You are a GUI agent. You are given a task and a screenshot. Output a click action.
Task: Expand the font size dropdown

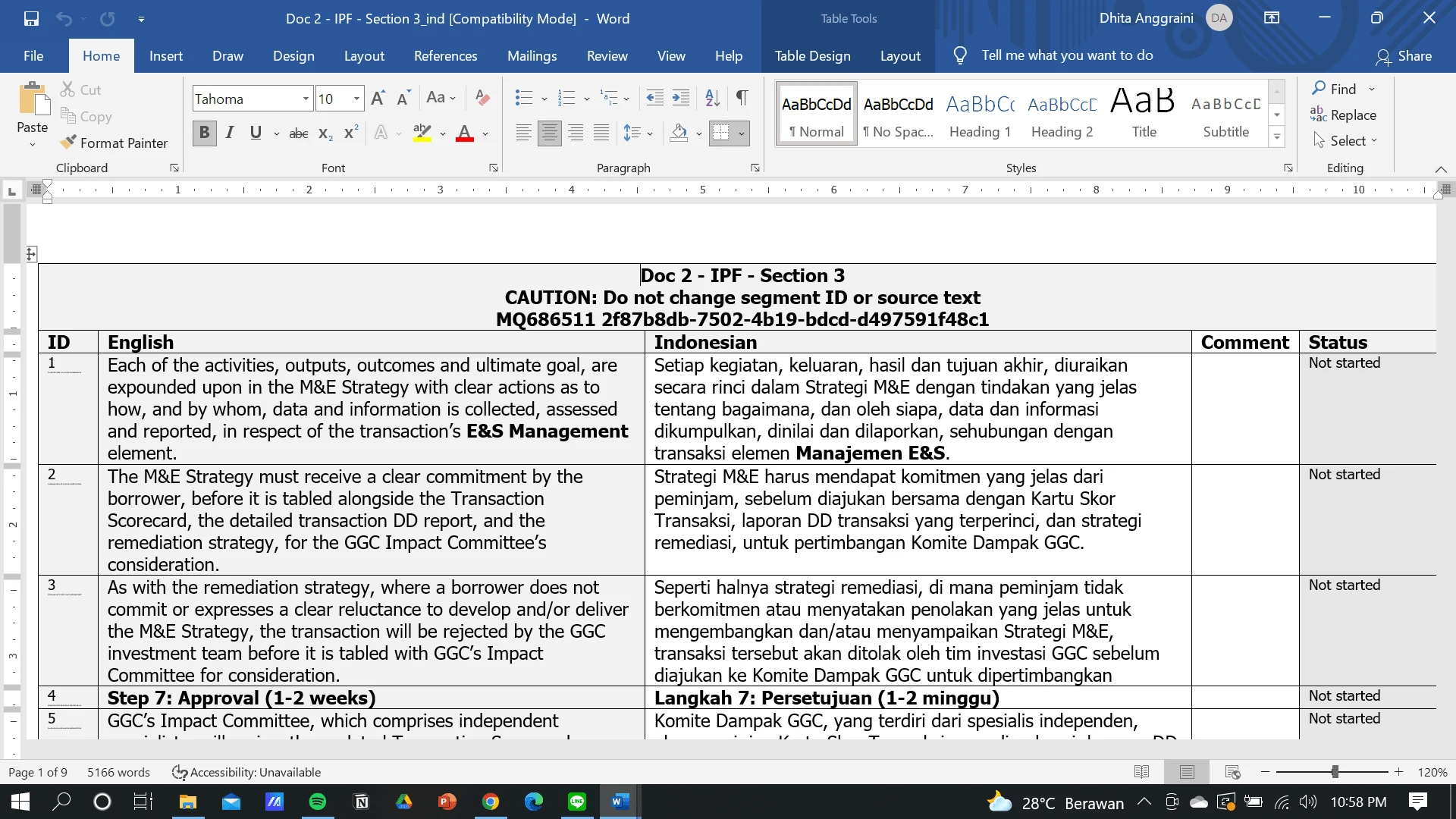356,99
